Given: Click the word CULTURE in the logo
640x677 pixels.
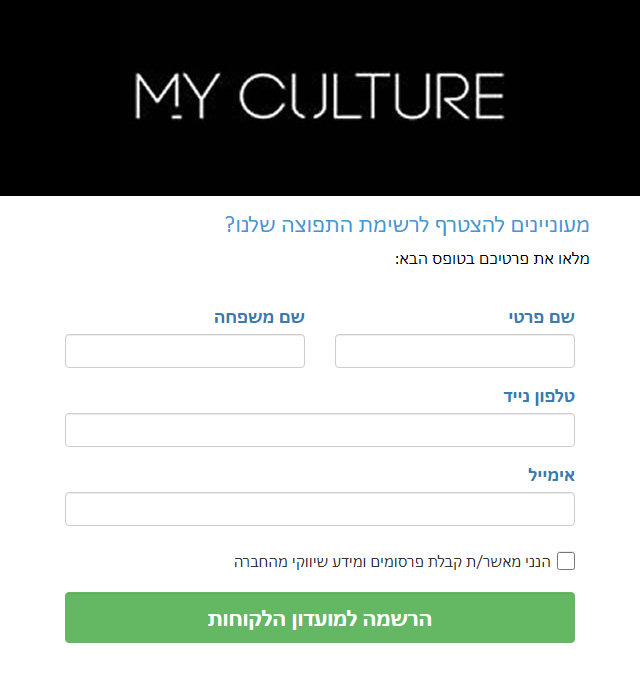Looking at the screenshot, I should click(372, 96).
